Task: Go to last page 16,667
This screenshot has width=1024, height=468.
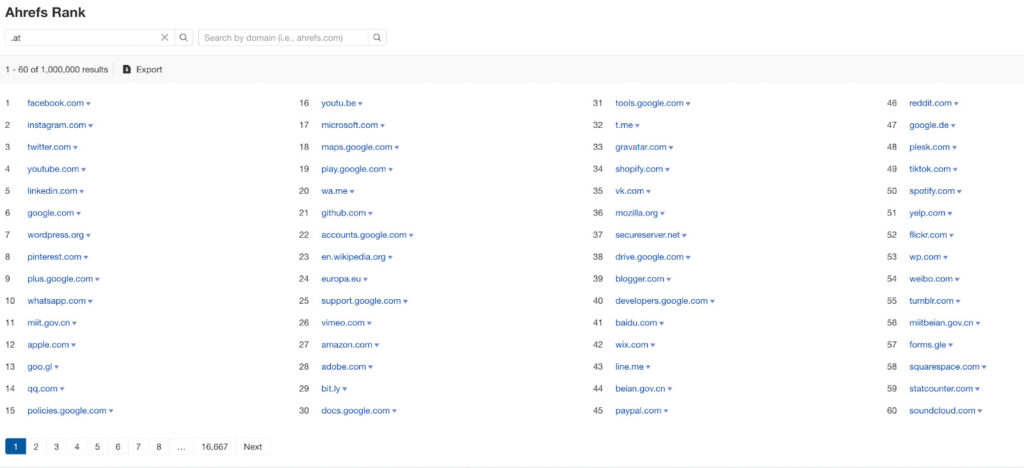Action: click(215, 446)
